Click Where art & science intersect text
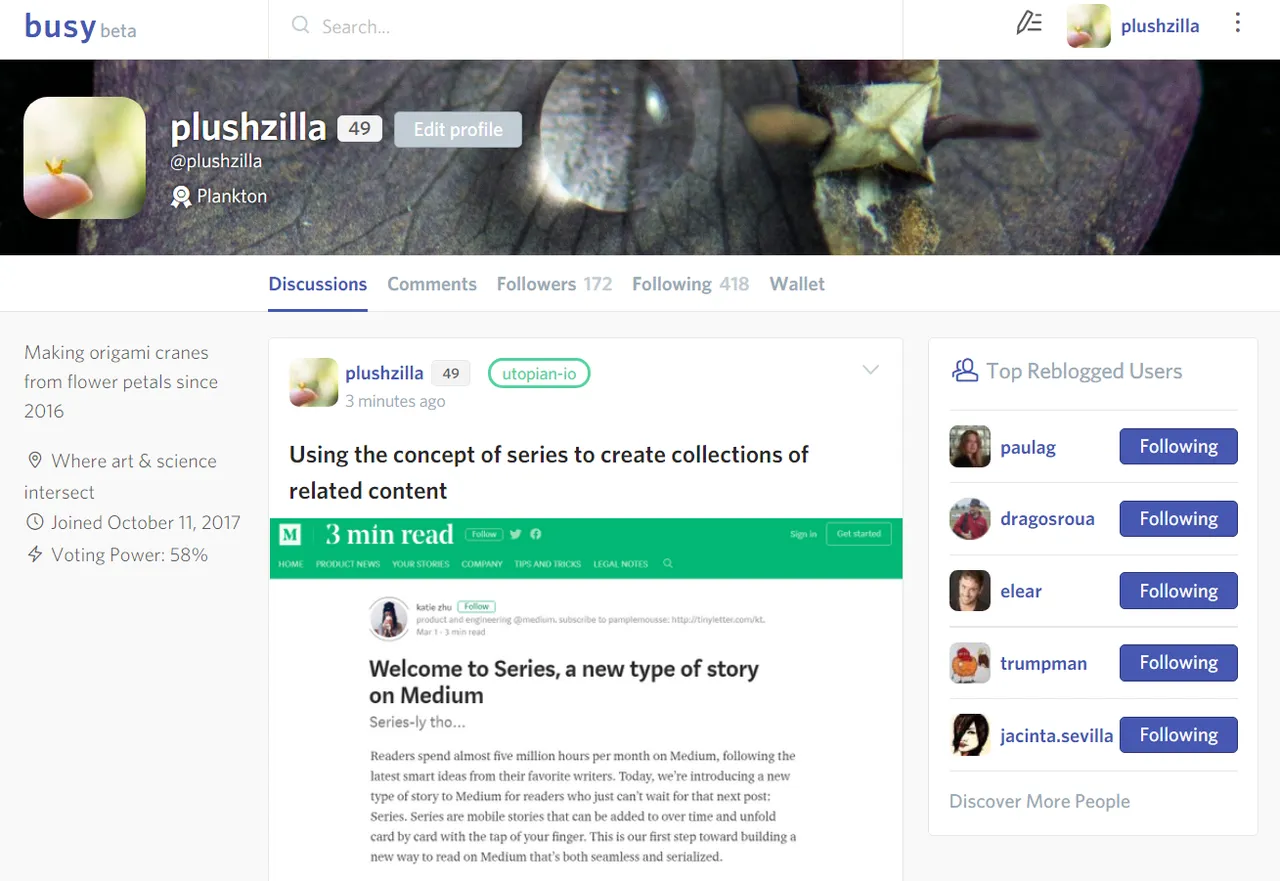1280x881 pixels. [120, 477]
